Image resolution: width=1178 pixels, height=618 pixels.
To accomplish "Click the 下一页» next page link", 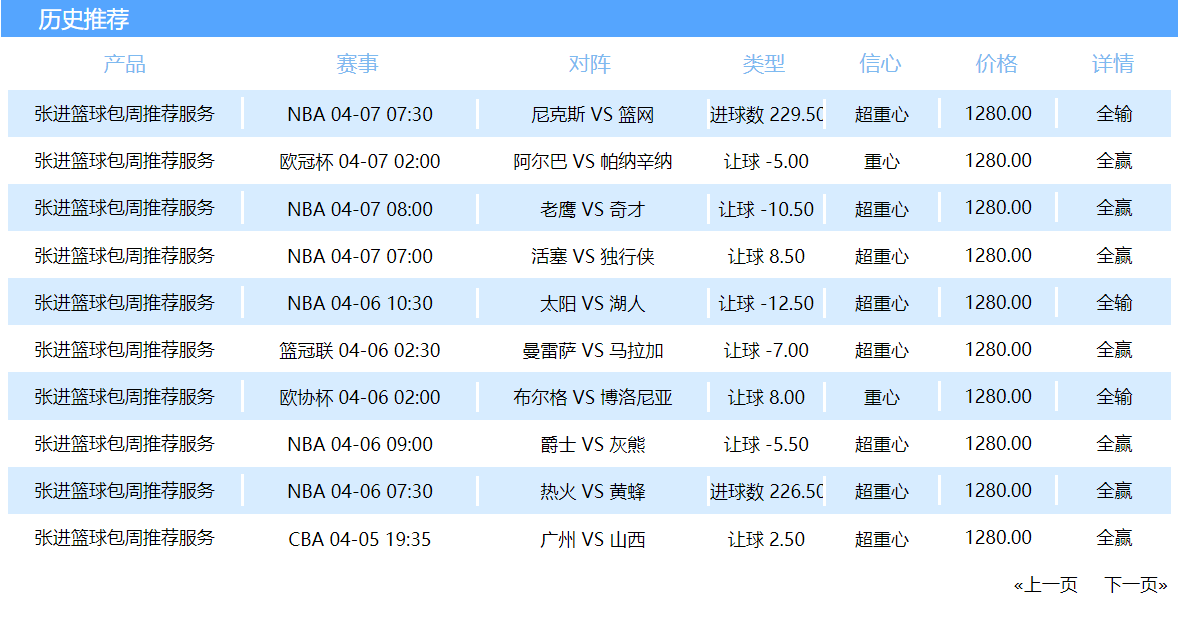I will pos(1135,585).
